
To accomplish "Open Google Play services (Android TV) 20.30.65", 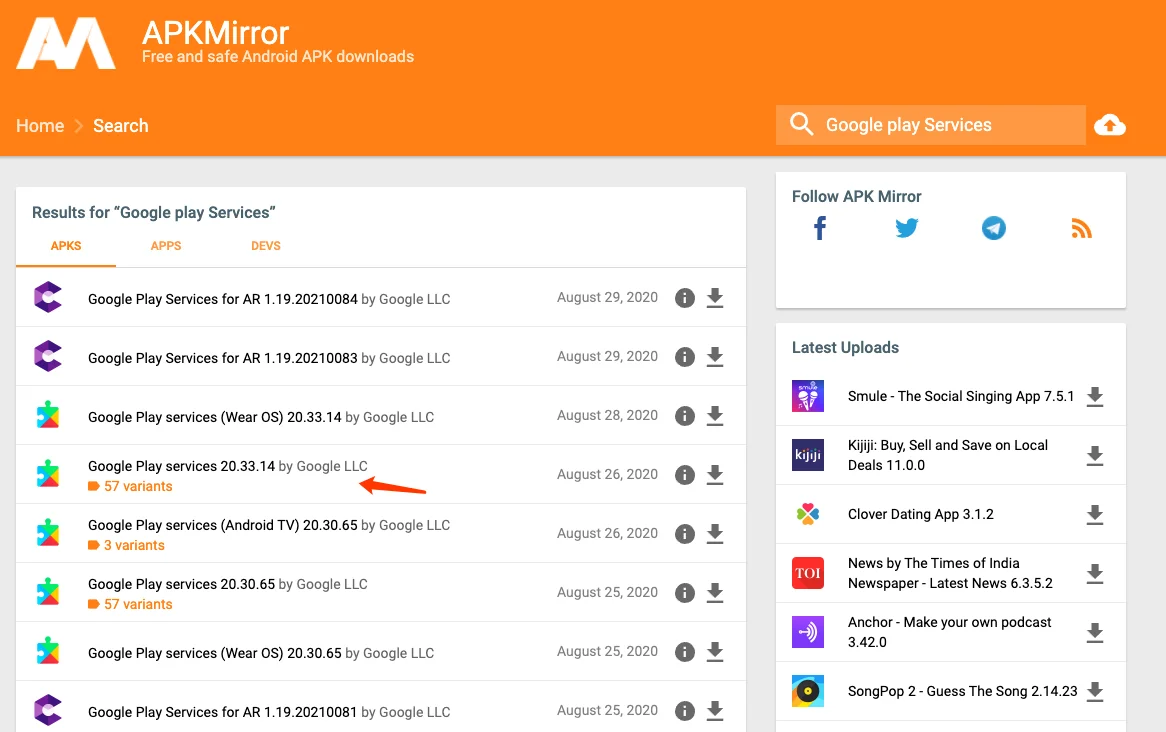I will [x=222, y=525].
